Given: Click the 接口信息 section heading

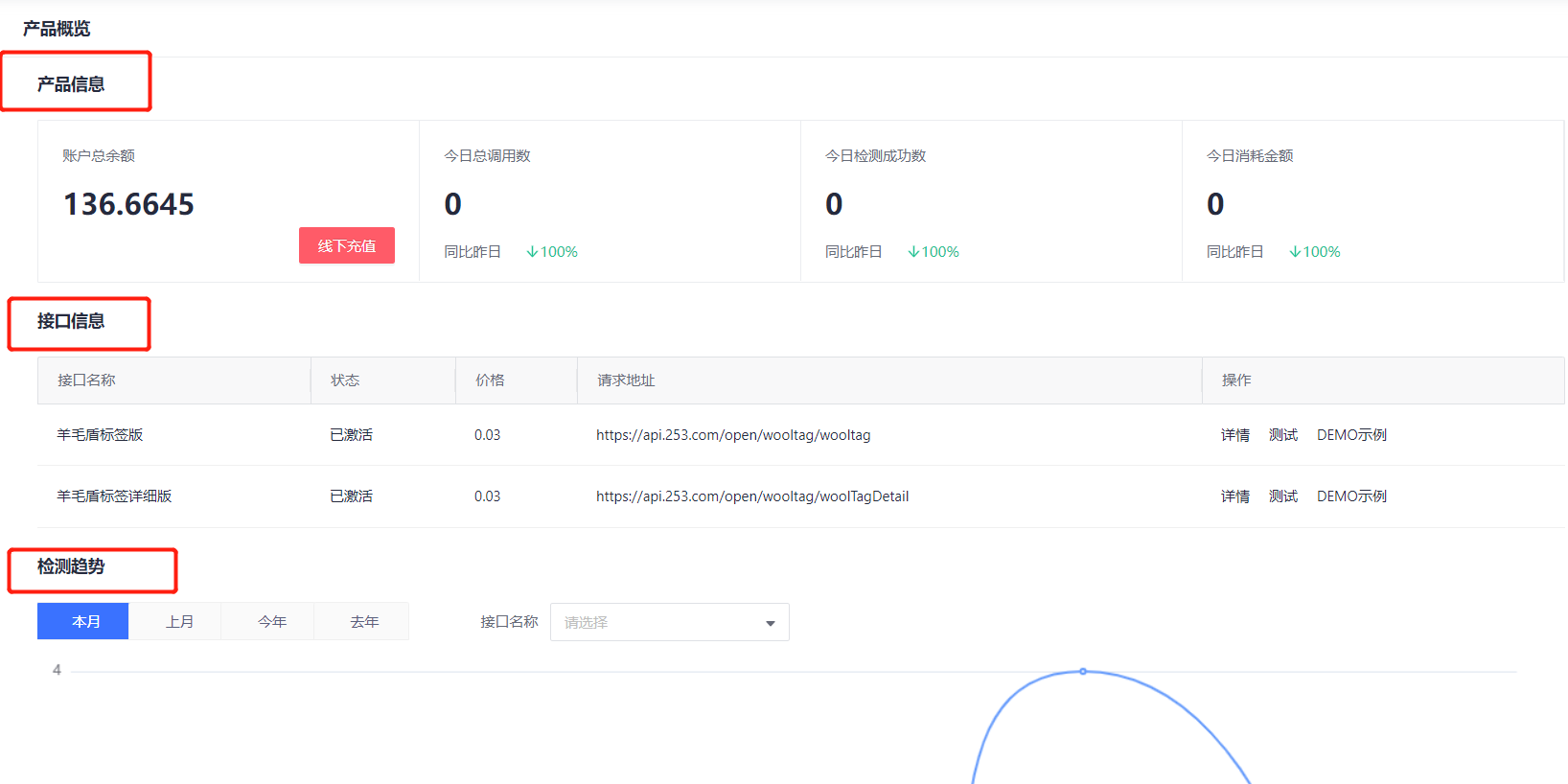Looking at the screenshot, I should click(71, 321).
